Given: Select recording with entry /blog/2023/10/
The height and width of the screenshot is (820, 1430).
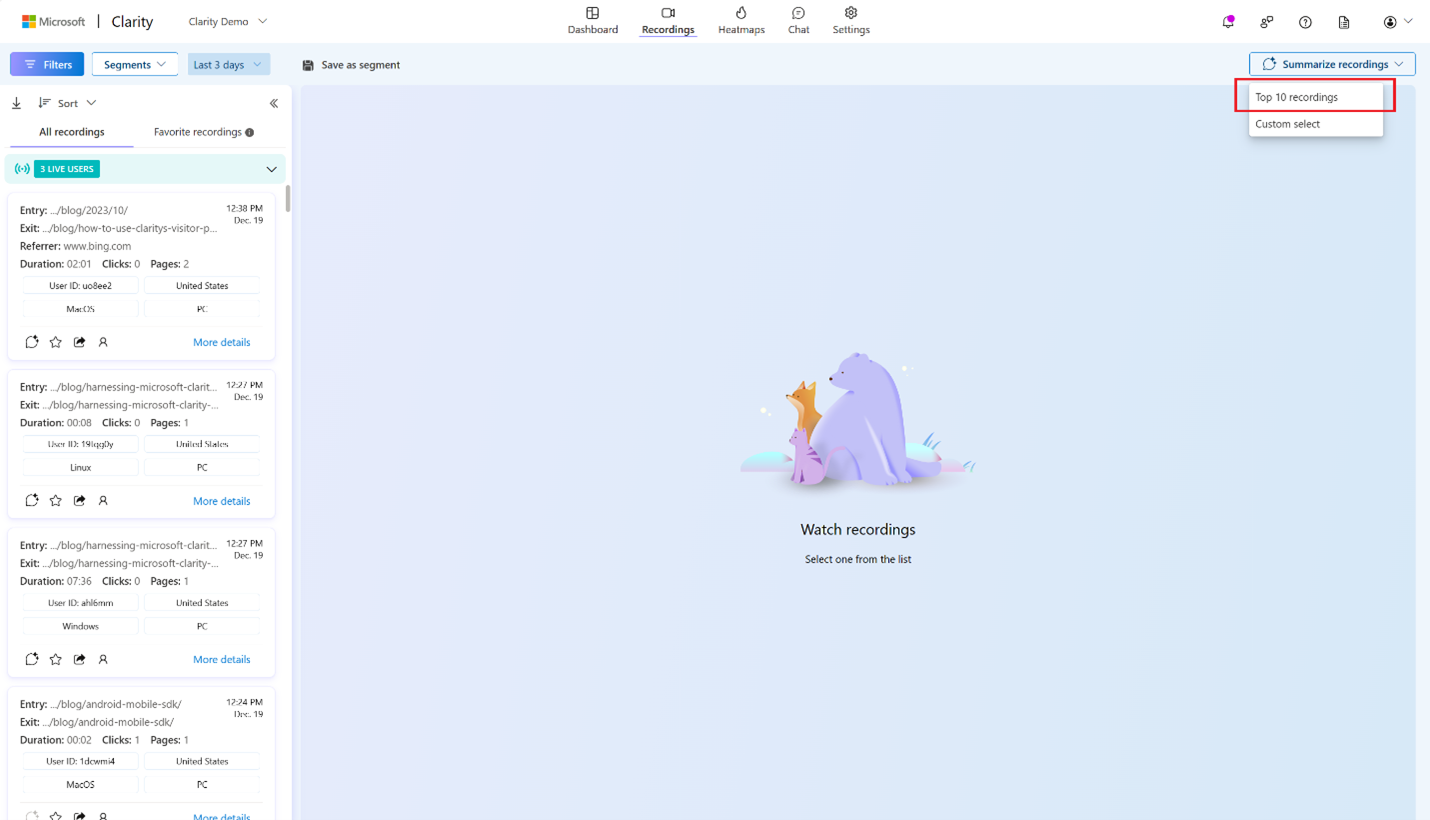Looking at the screenshot, I should pyautogui.click(x=141, y=276).
